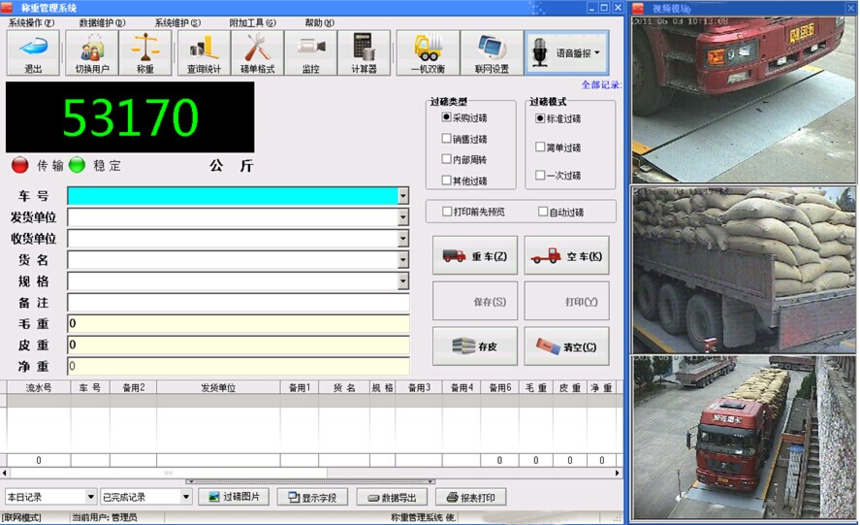Click the 存皮 save tare button
This screenshot has height=525, width=860.
click(475, 346)
